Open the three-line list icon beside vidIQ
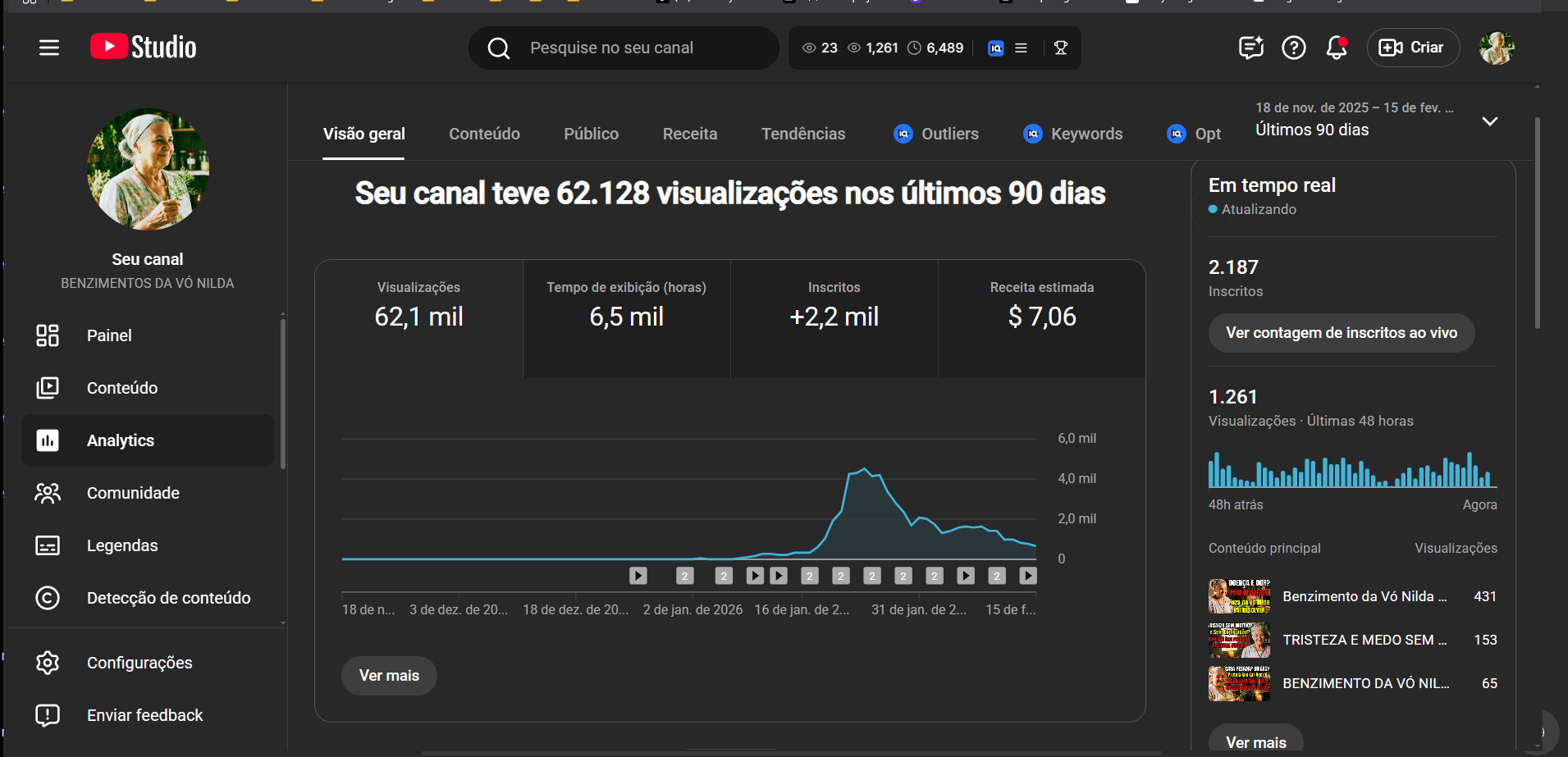This screenshot has height=757, width=1568. tap(1021, 48)
